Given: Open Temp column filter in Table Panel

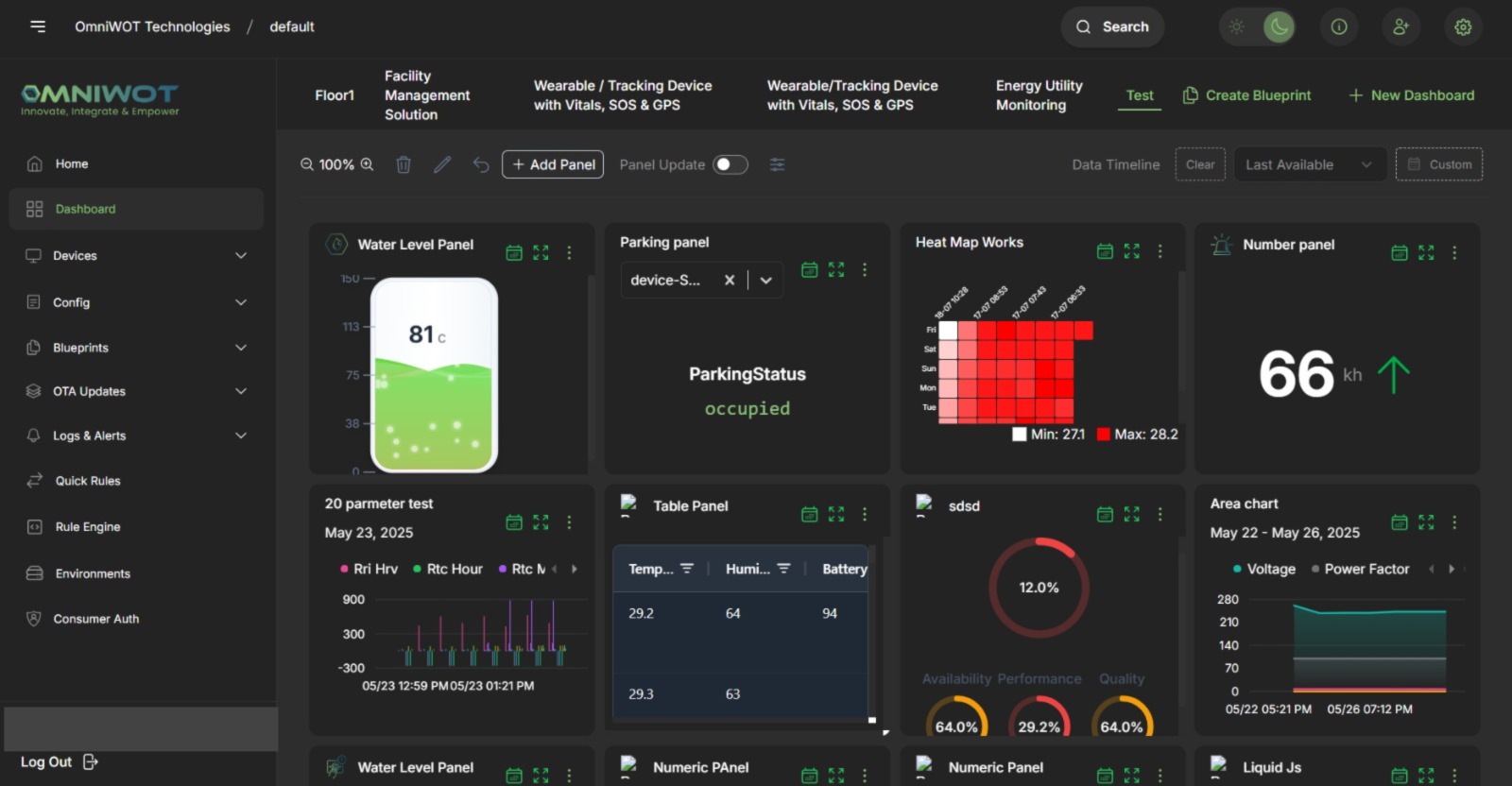Looking at the screenshot, I should point(687,569).
